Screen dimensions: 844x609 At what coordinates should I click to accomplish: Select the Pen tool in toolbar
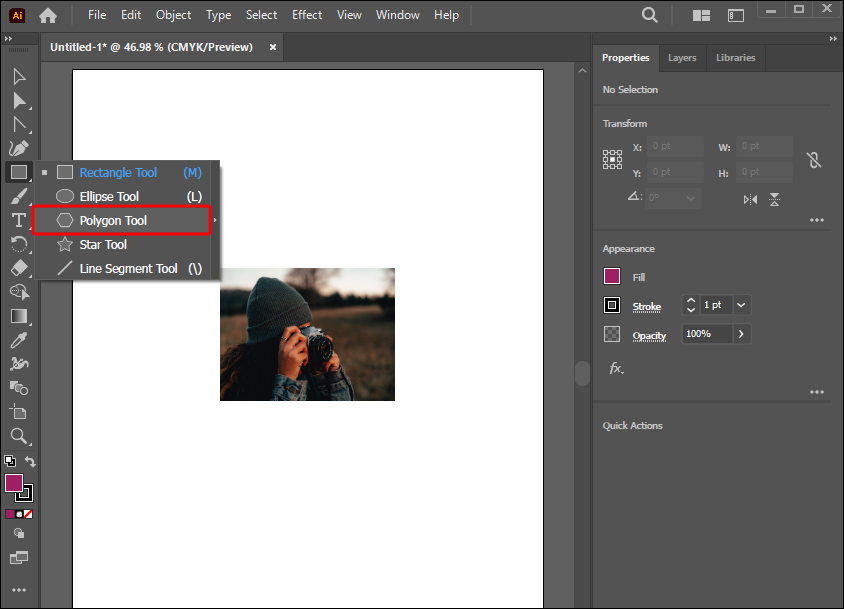pos(18,149)
